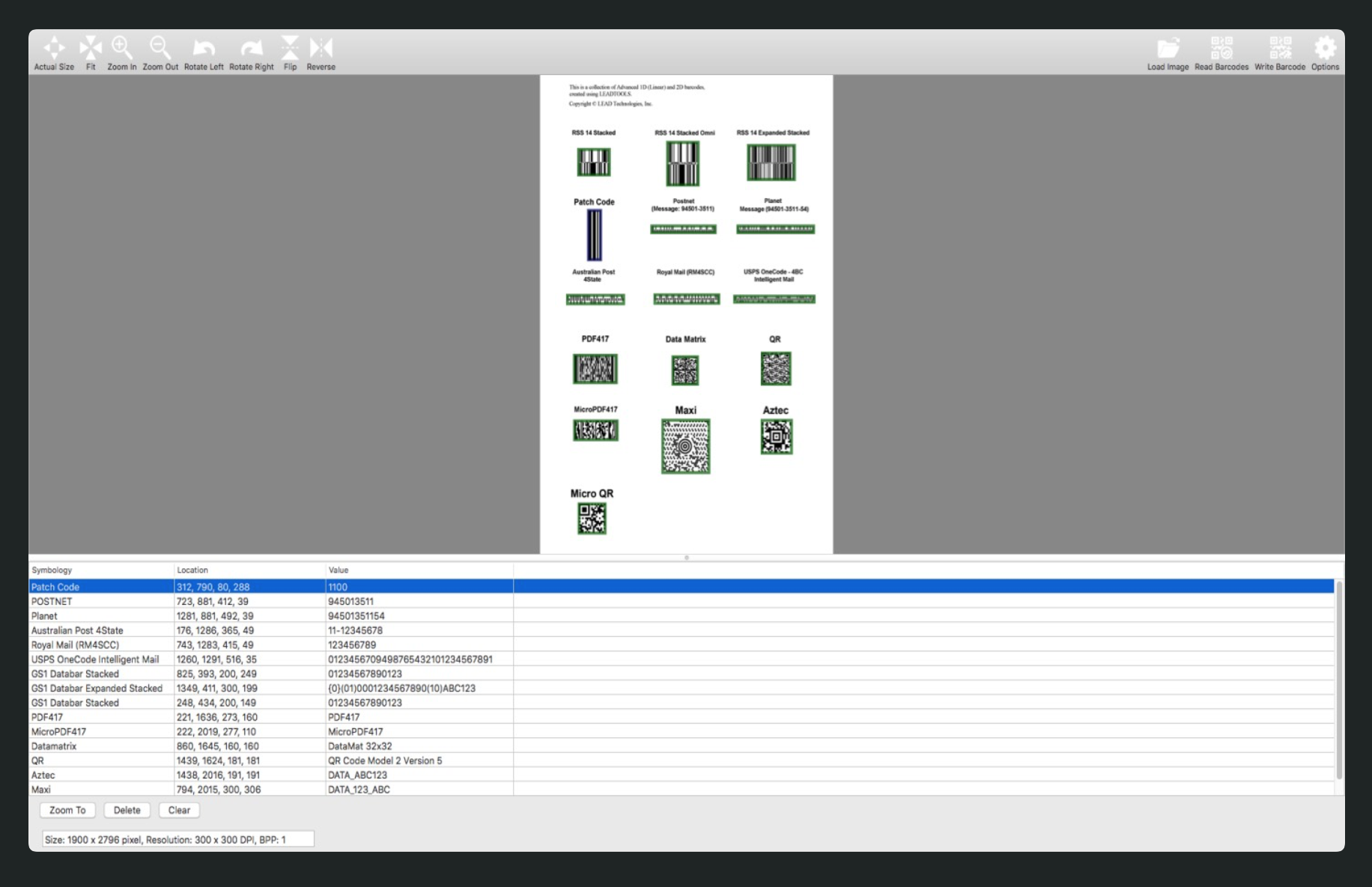Click the Royal Mail (RM4SCC) barcode

(x=686, y=299)
